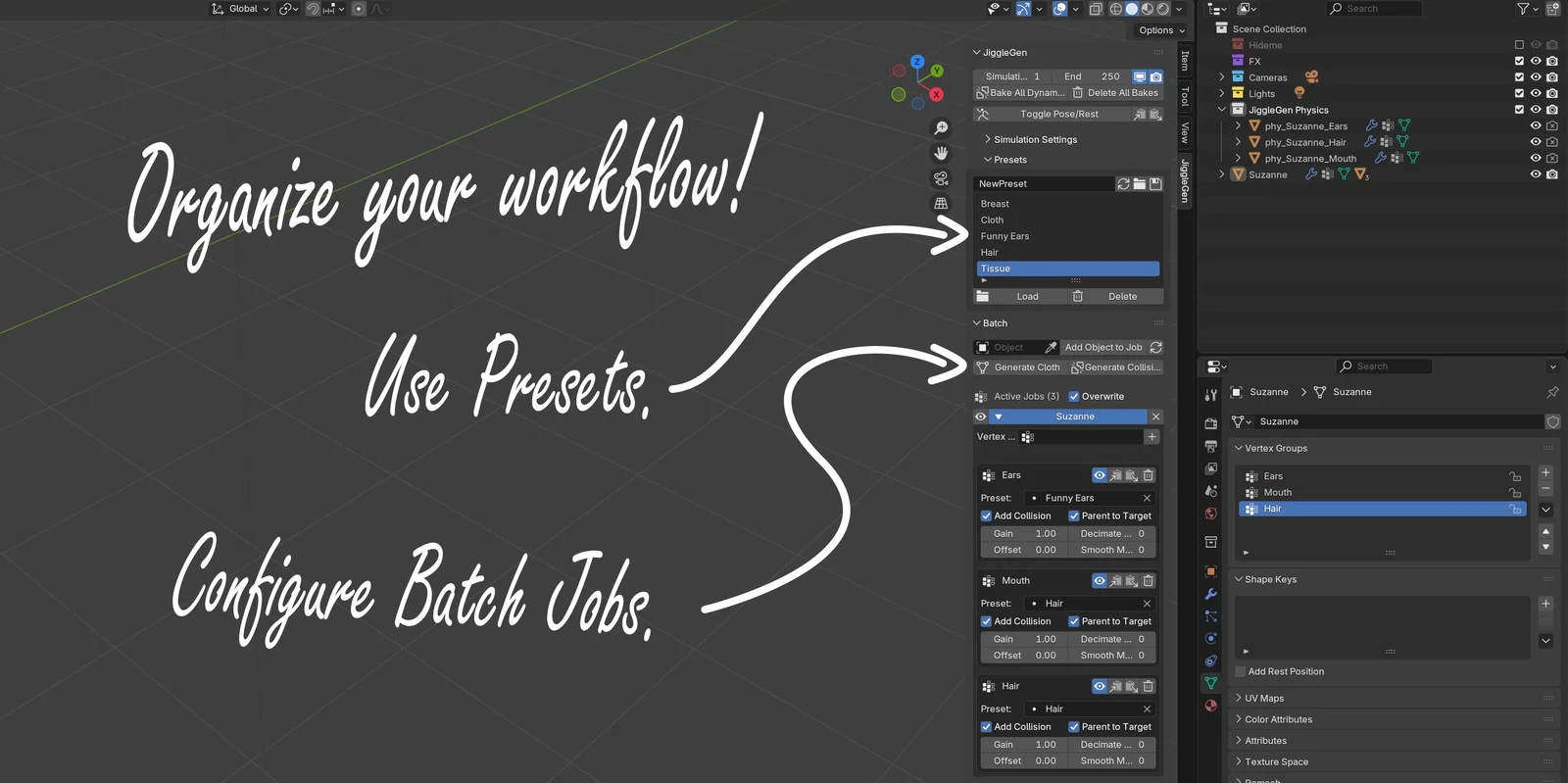The width and height of the screenshot is (1568, 783).
Task: Click the zoom magnifier icon in viewport
Action: click(941, 128)
